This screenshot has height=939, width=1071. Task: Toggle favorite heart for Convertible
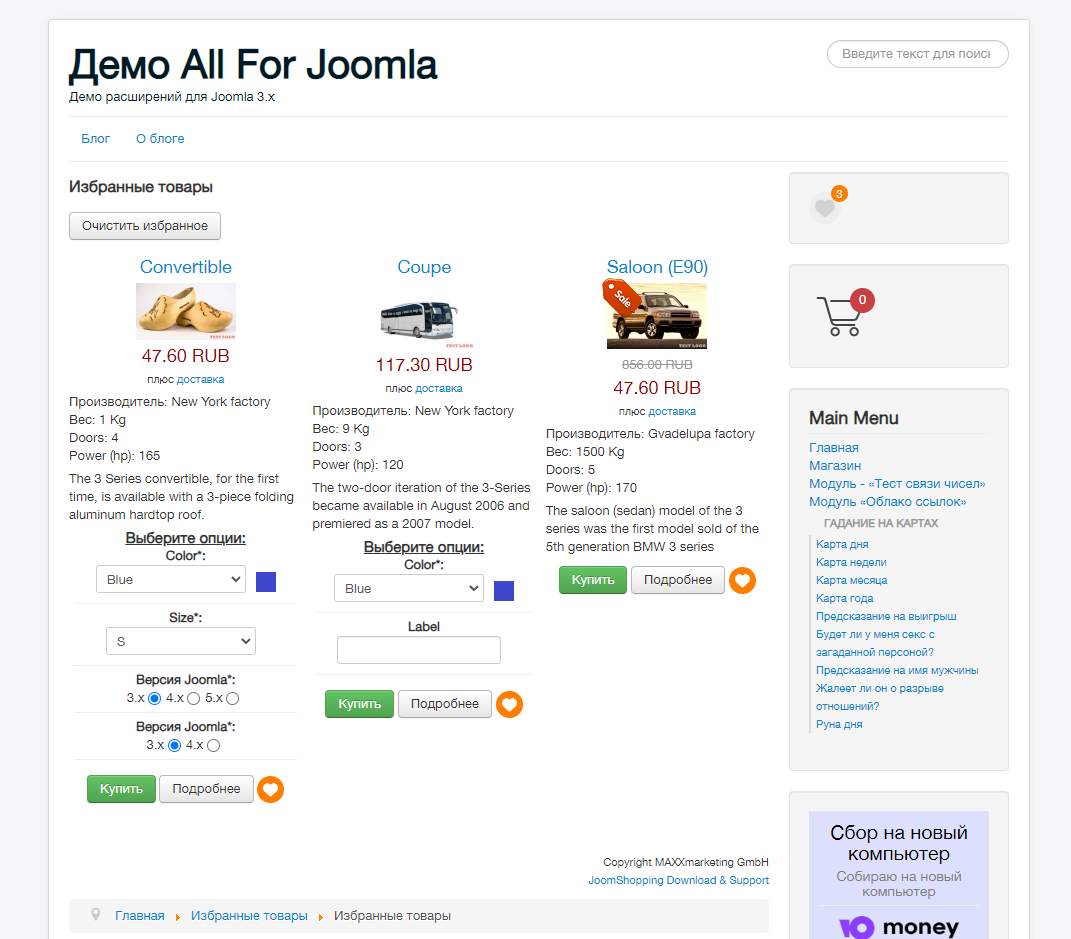(x=270, y=789)
